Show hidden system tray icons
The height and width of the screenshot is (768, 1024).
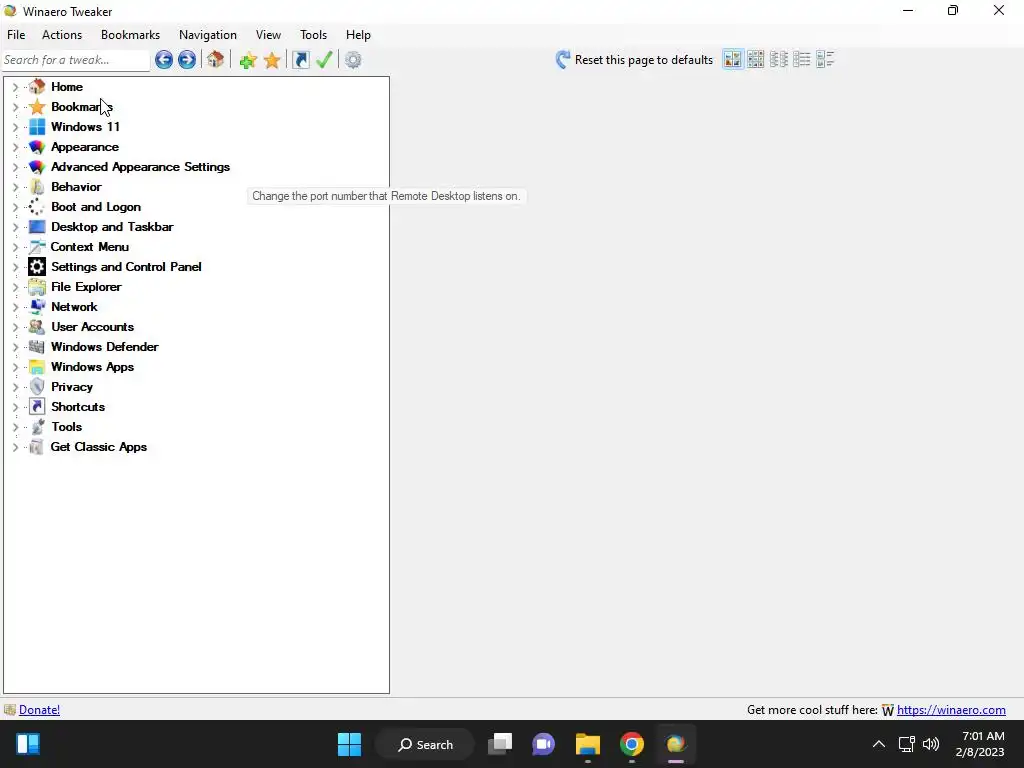coord(879,744)
